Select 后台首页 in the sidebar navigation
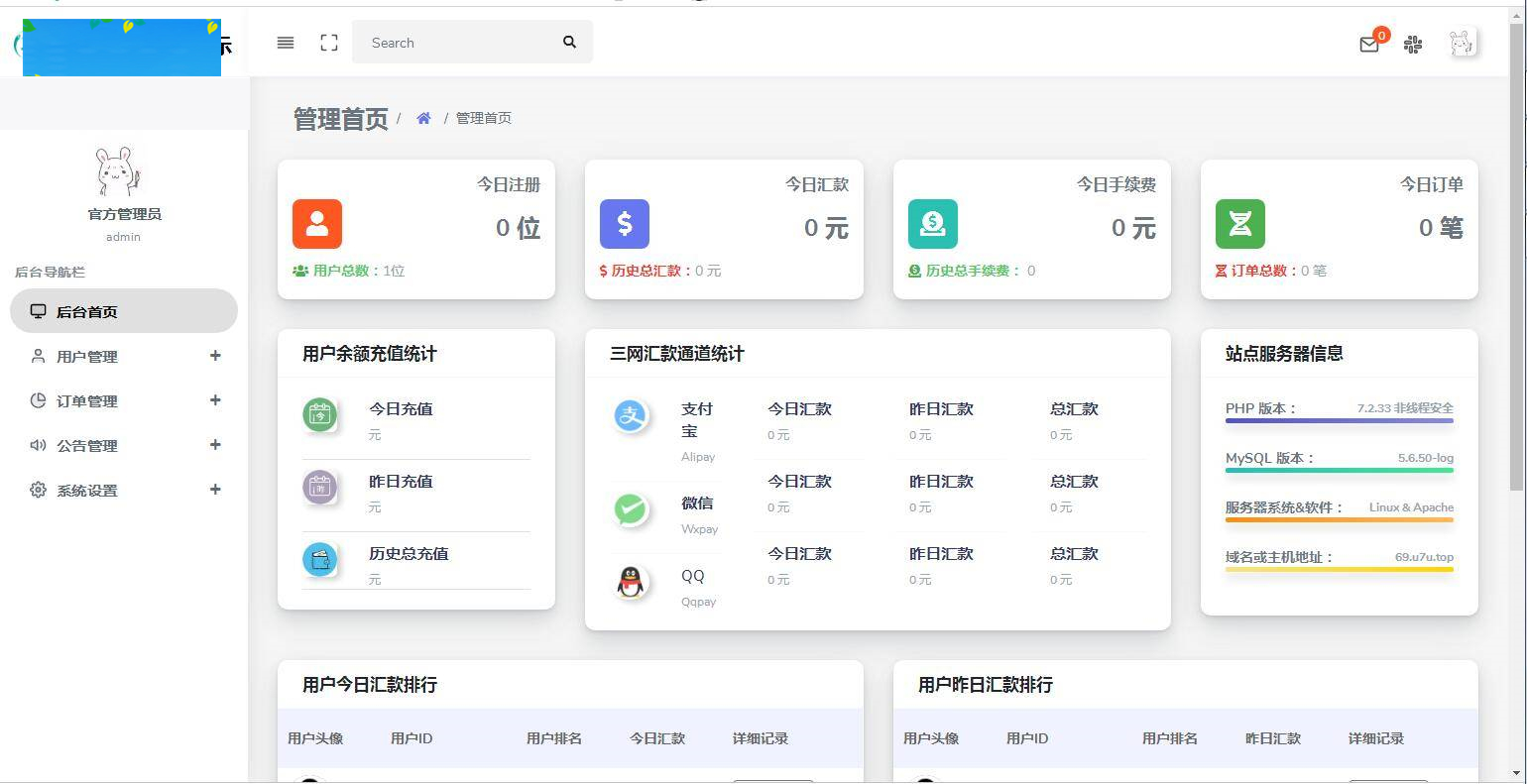 [x=123, y=311]
